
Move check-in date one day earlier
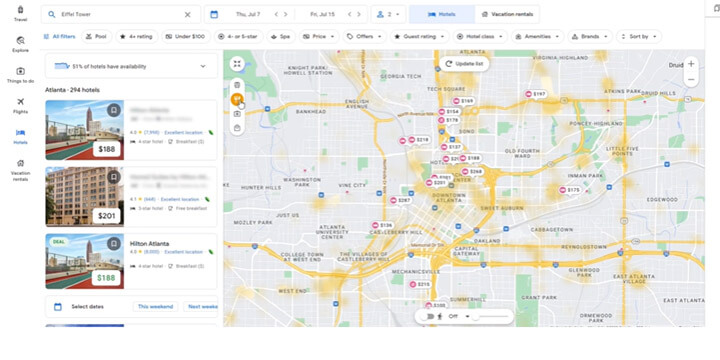pyautogui.click(x=276, y=14)
